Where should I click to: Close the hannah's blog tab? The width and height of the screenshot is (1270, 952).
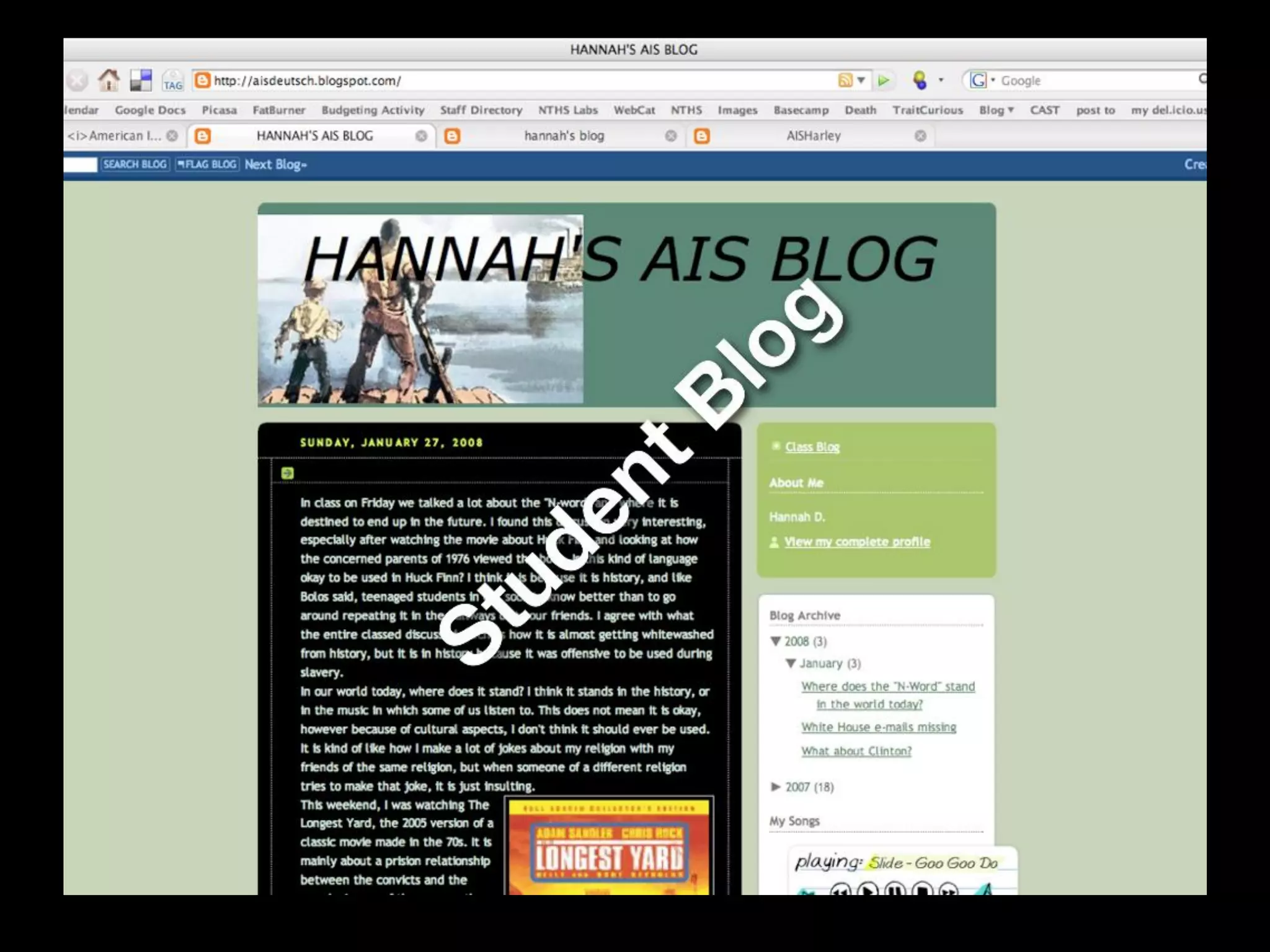pyautogui.click(x=671, y=136)
